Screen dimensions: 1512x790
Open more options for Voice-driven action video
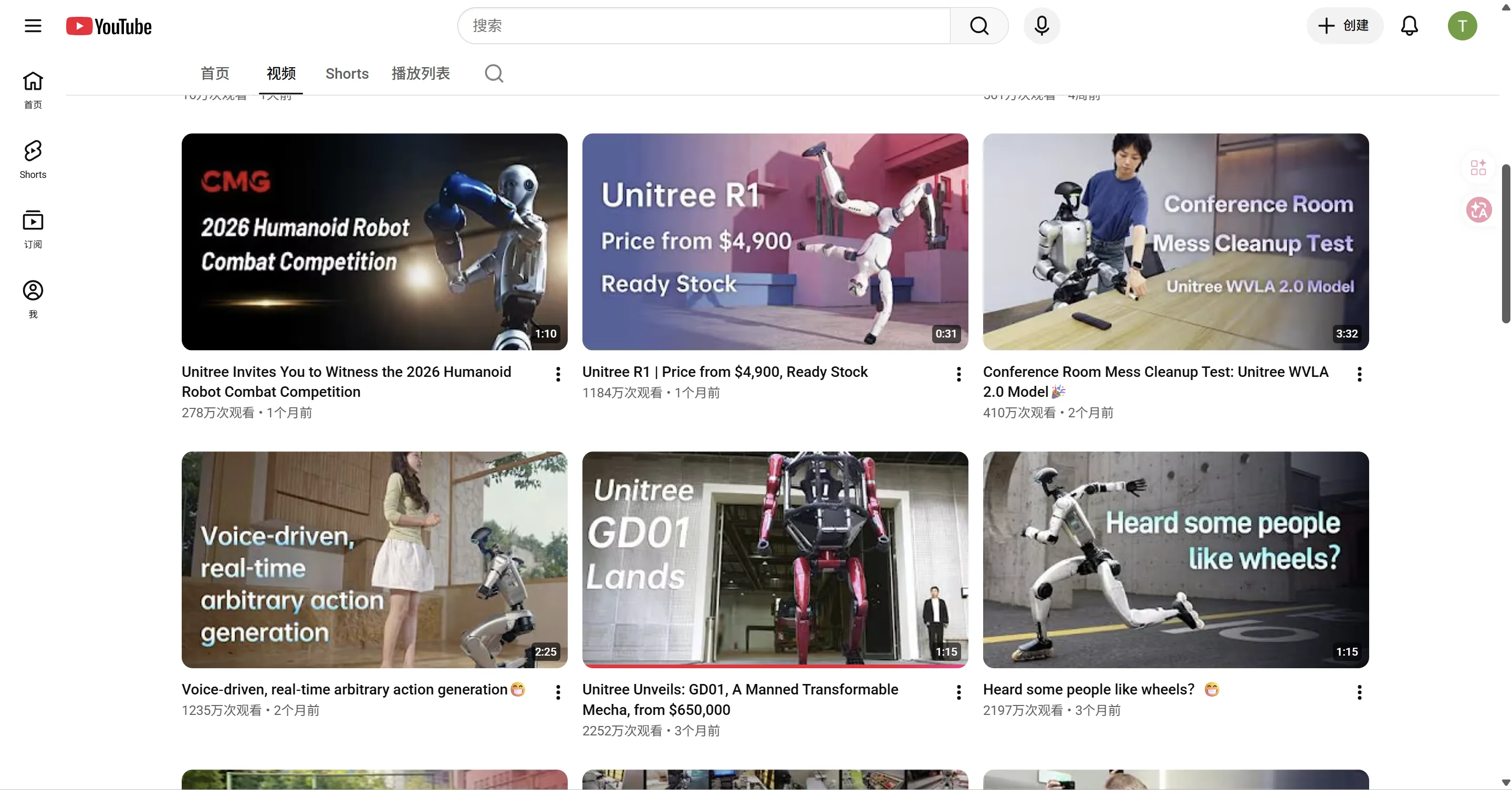click(558, 692)
